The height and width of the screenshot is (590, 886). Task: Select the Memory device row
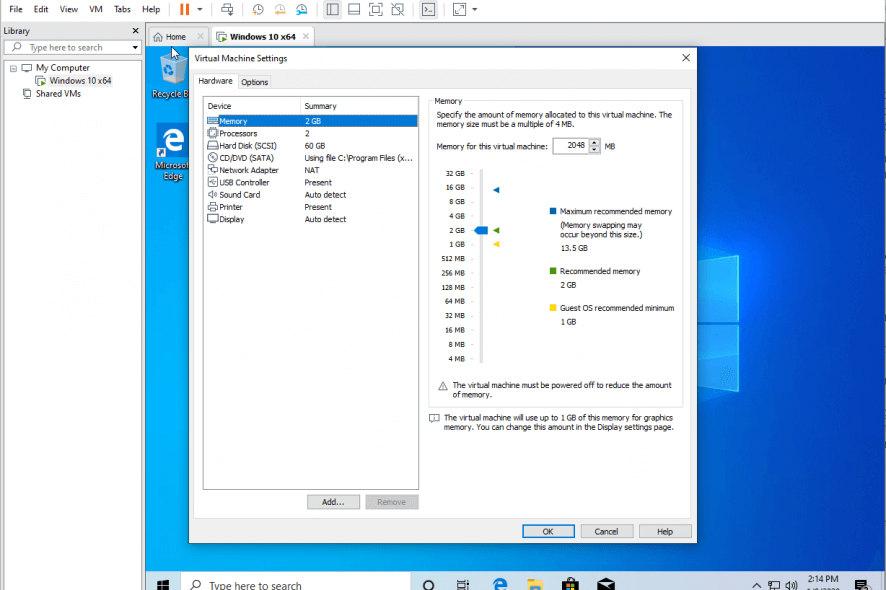pyautogui.click(x=312, y=121)
